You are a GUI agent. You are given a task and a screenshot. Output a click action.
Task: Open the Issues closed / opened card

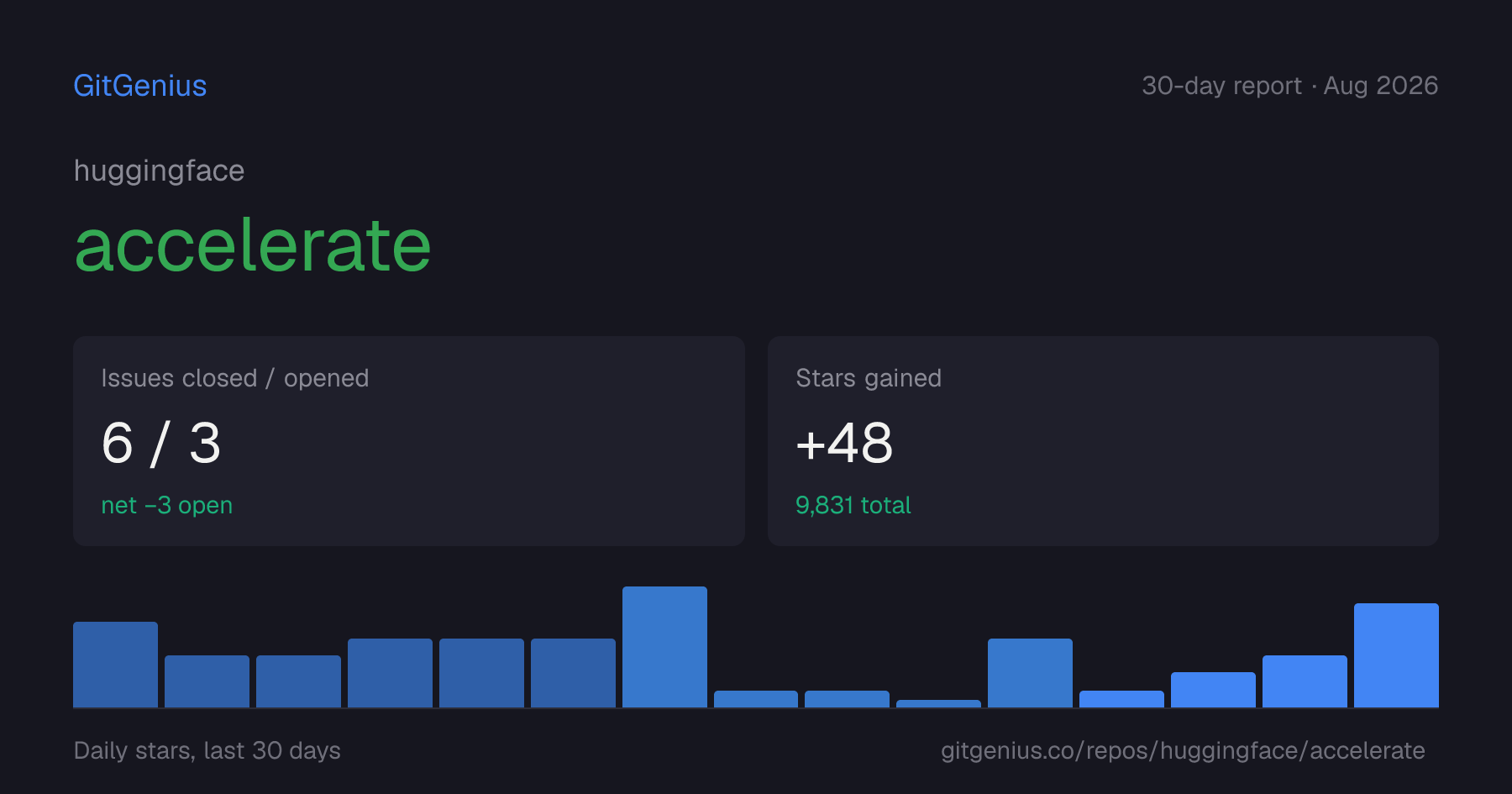click(409, 441)
